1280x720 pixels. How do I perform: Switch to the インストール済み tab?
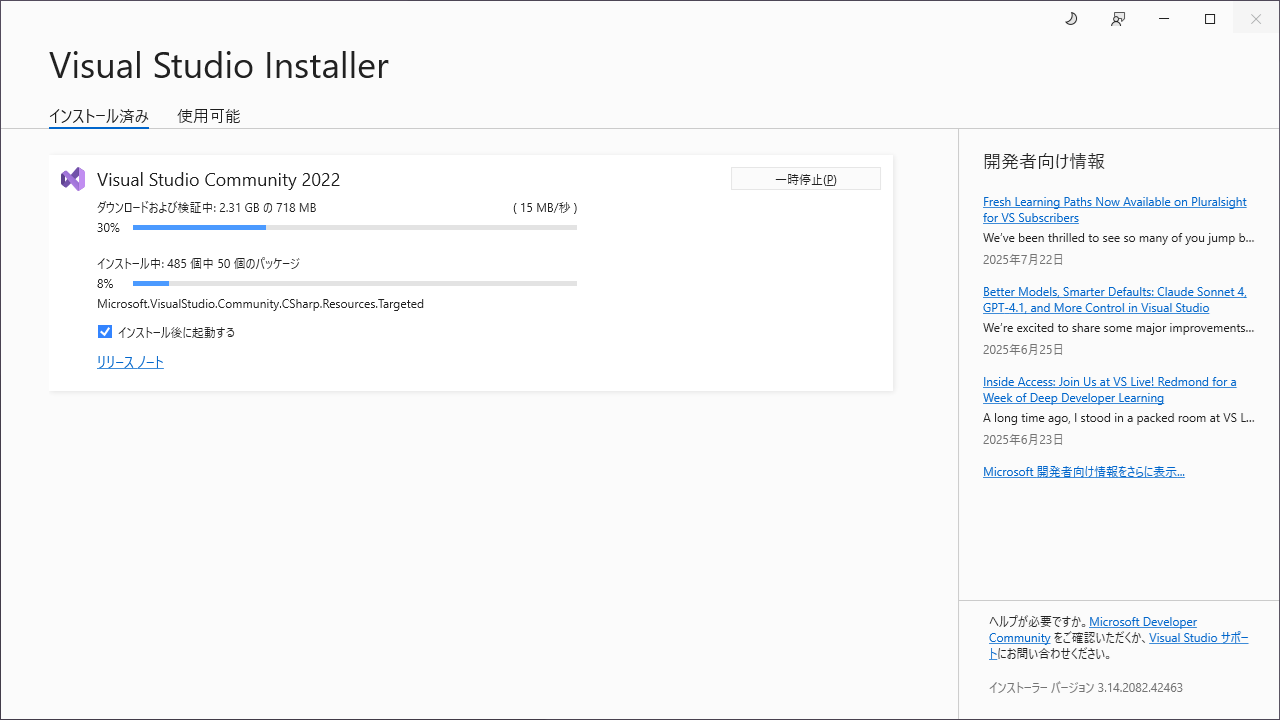click(x=99, y=116)
